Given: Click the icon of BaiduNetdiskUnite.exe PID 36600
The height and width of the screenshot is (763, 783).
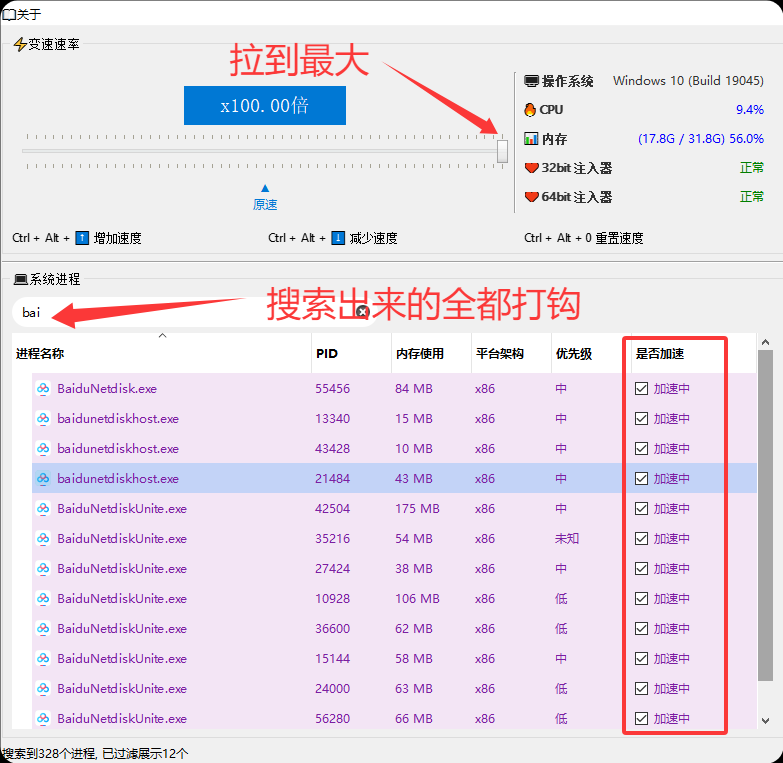Looking at the screenshot, I should [x=43, y=628].
